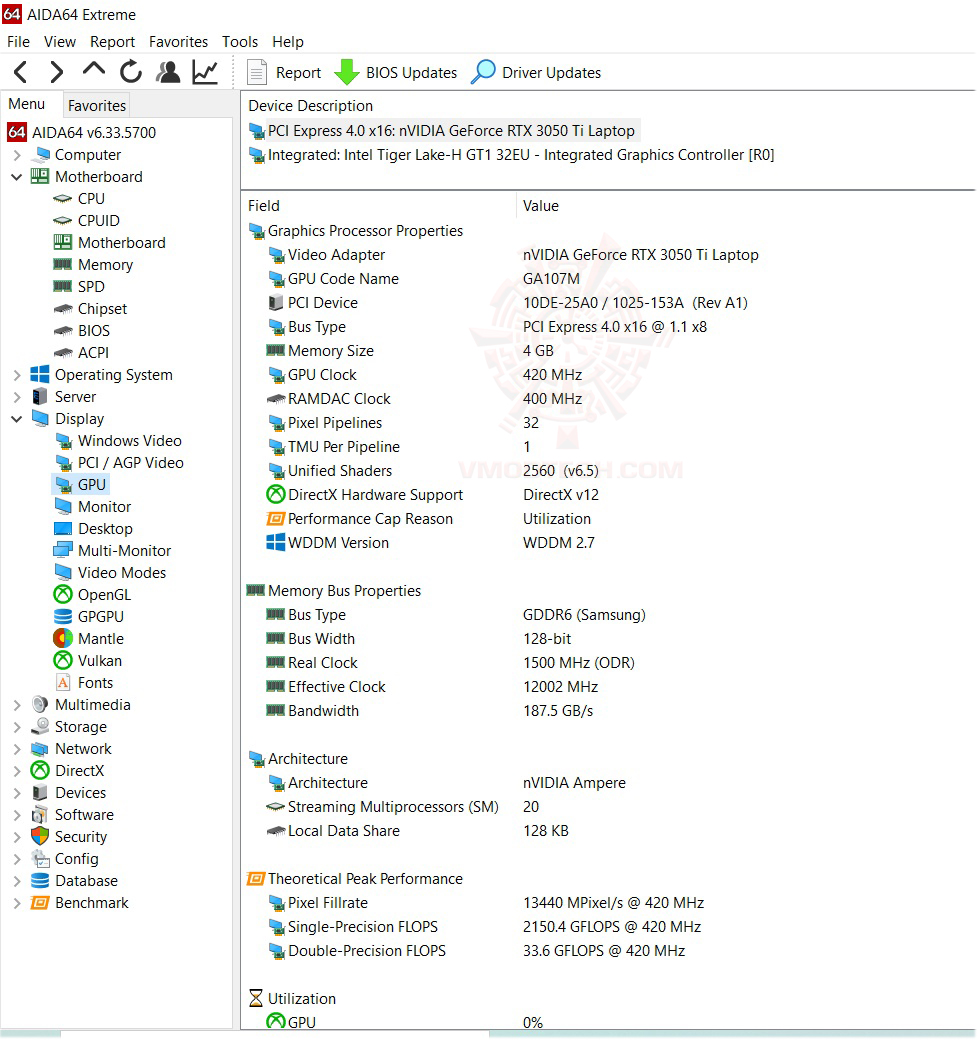Expand the DirectX tree node
Viewport: 978px width, 1040px height.
coord(17,771)
